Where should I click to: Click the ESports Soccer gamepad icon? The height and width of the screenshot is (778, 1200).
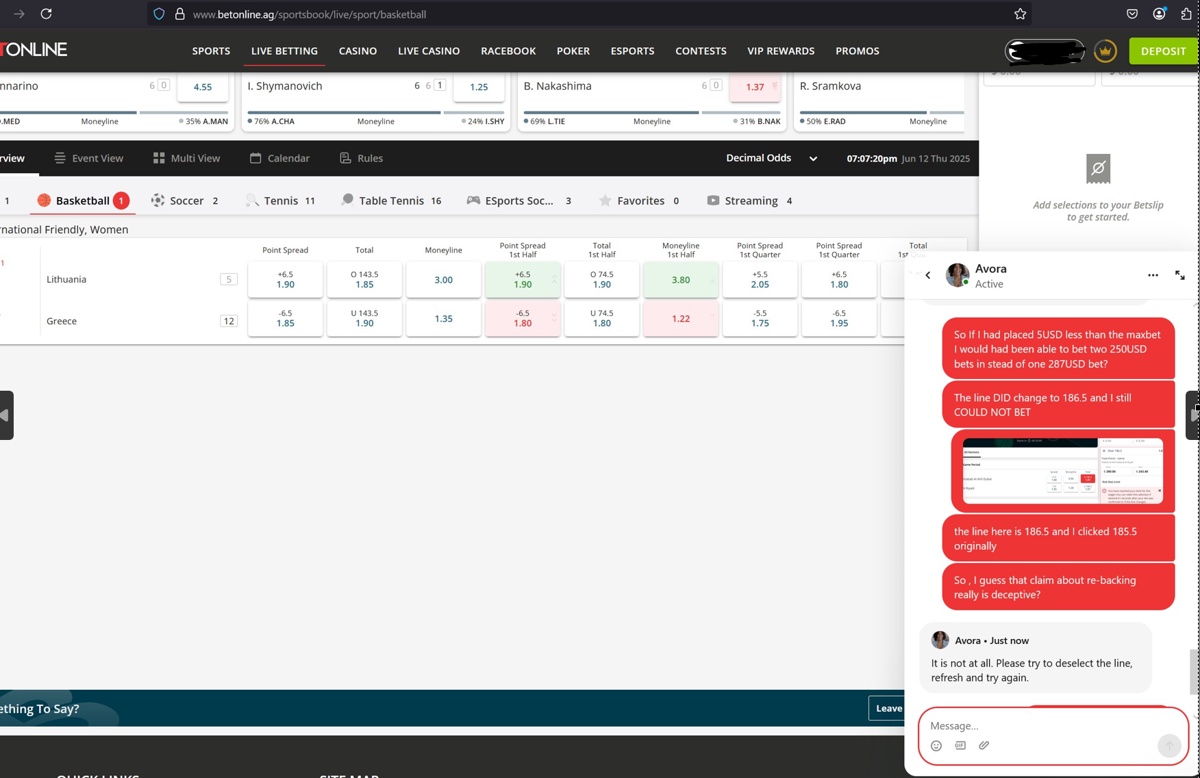pos(473,200)
